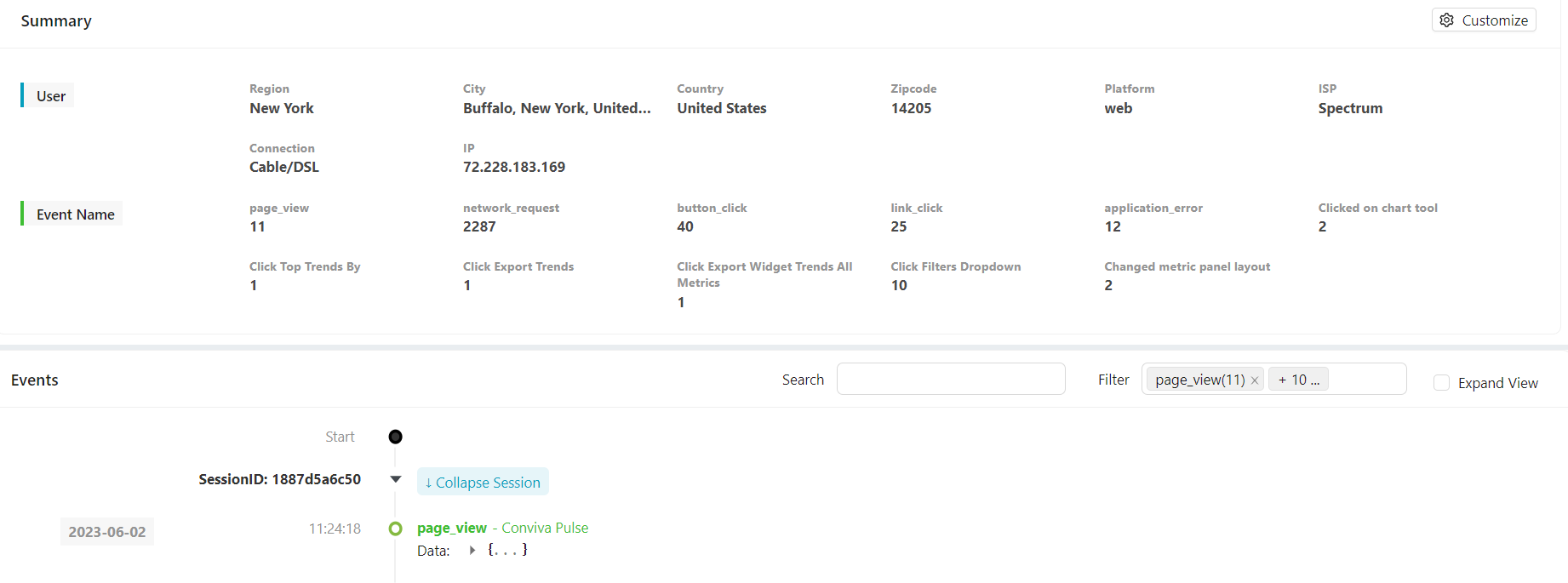Image resolution: width=1568 pixels, height=583 pixels.
Task: Click the black Start timeline marker
Action: (x=395, y=437)
